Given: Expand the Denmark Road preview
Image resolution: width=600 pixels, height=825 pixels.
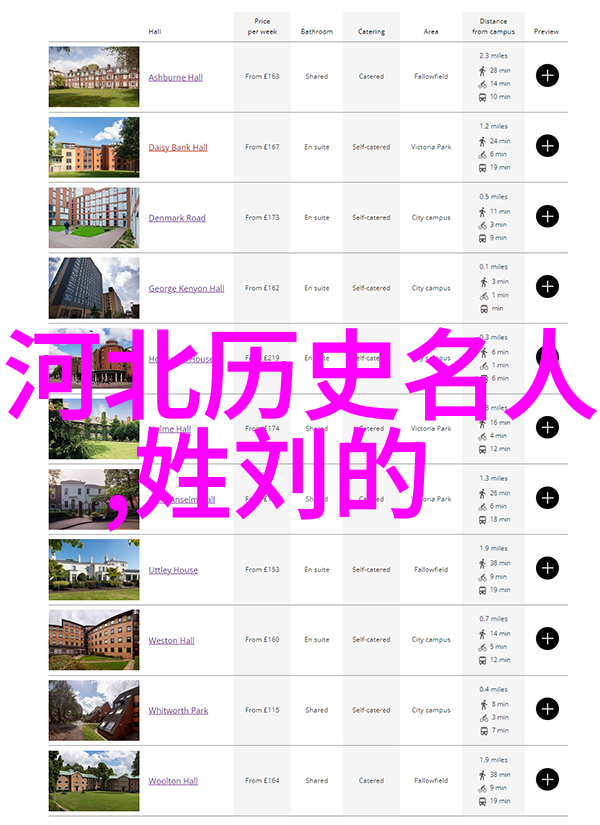Looking at the screenshot, I should click(547, 217).
